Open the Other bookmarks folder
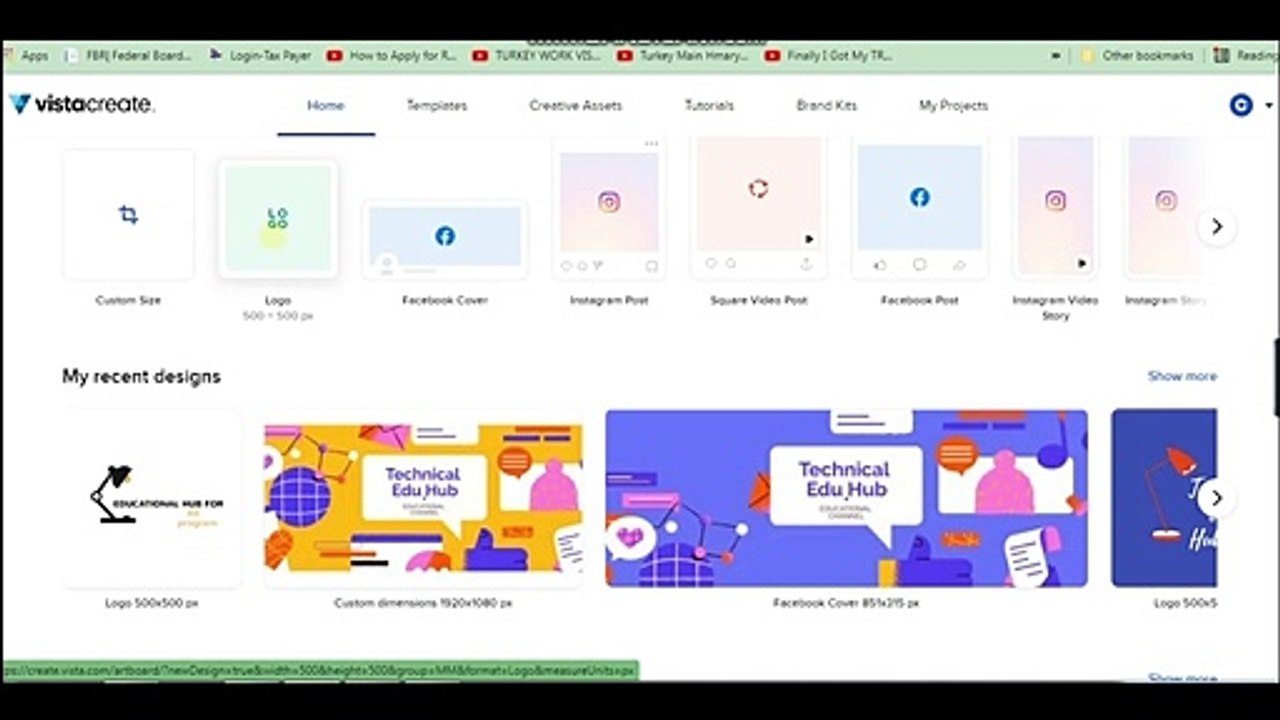1280x720 pixels. coord(1137,56)
